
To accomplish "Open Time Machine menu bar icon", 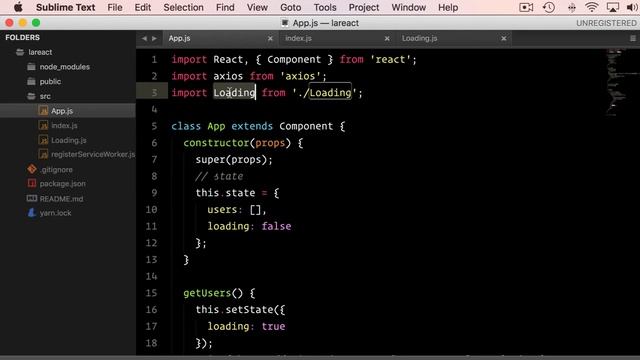I will [549, 7].
